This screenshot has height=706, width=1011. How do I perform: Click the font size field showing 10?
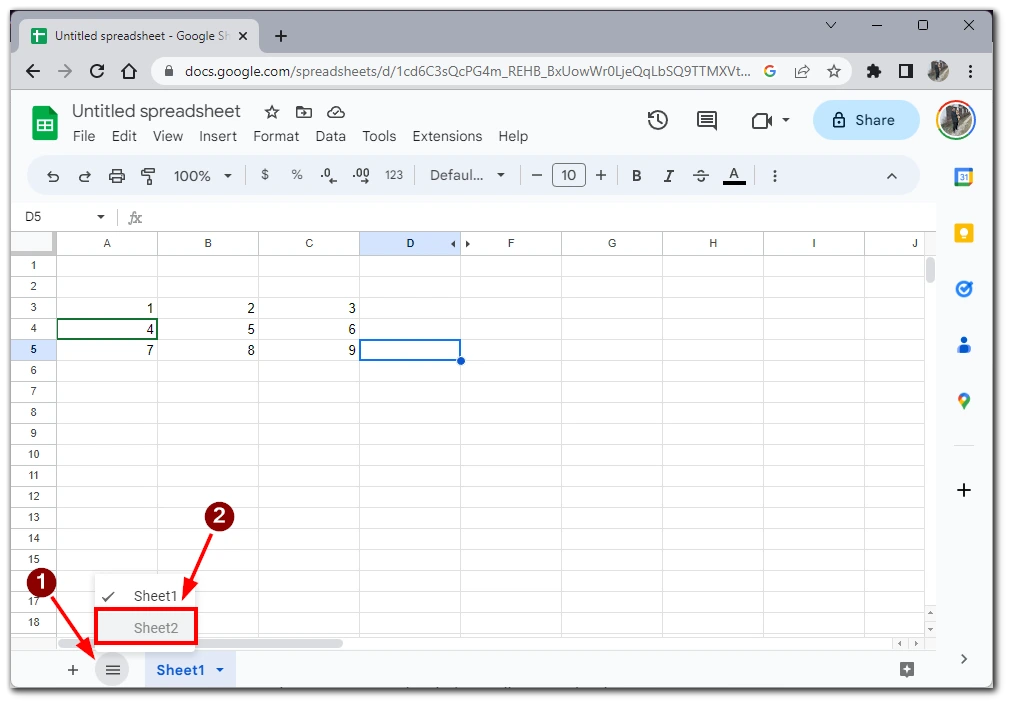coord(569,175)
